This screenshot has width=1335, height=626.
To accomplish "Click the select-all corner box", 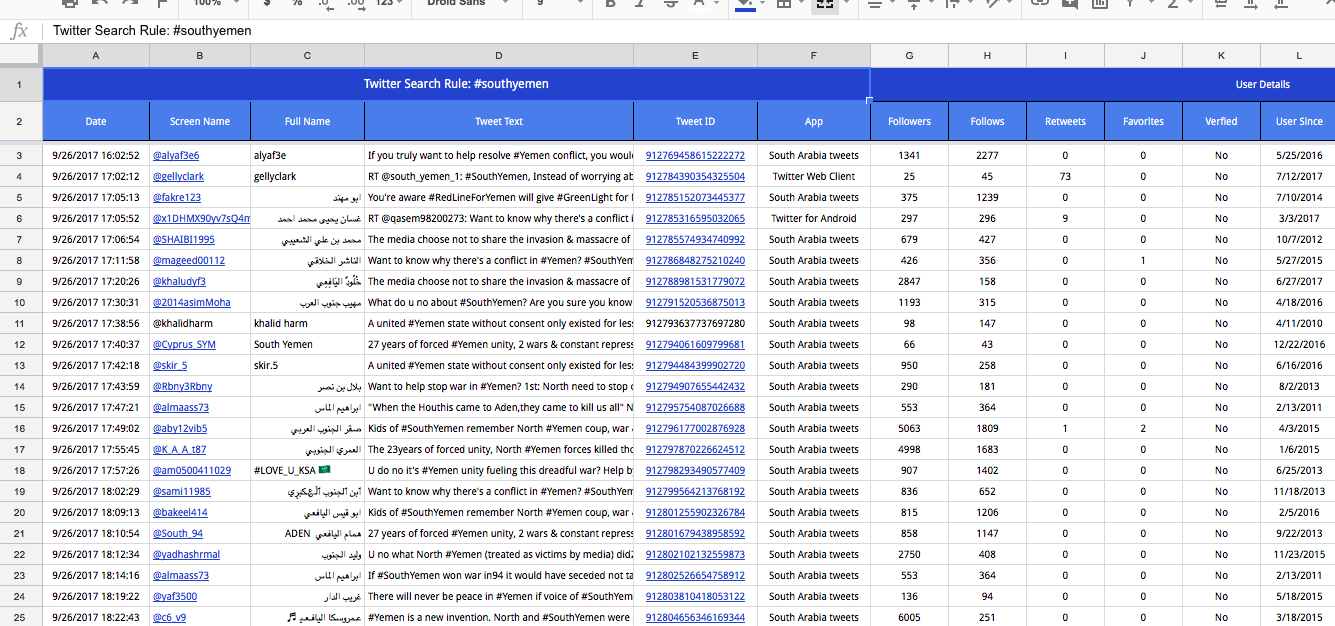I will pos(21,56).
